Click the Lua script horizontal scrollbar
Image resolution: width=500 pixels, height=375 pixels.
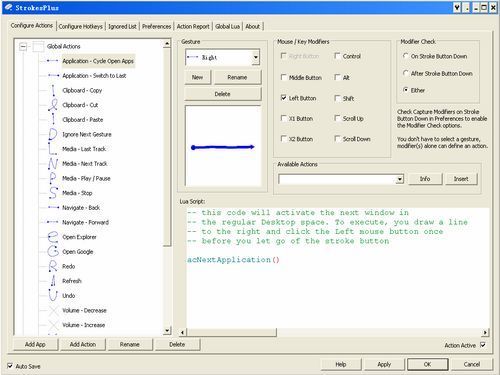point(231,332)
